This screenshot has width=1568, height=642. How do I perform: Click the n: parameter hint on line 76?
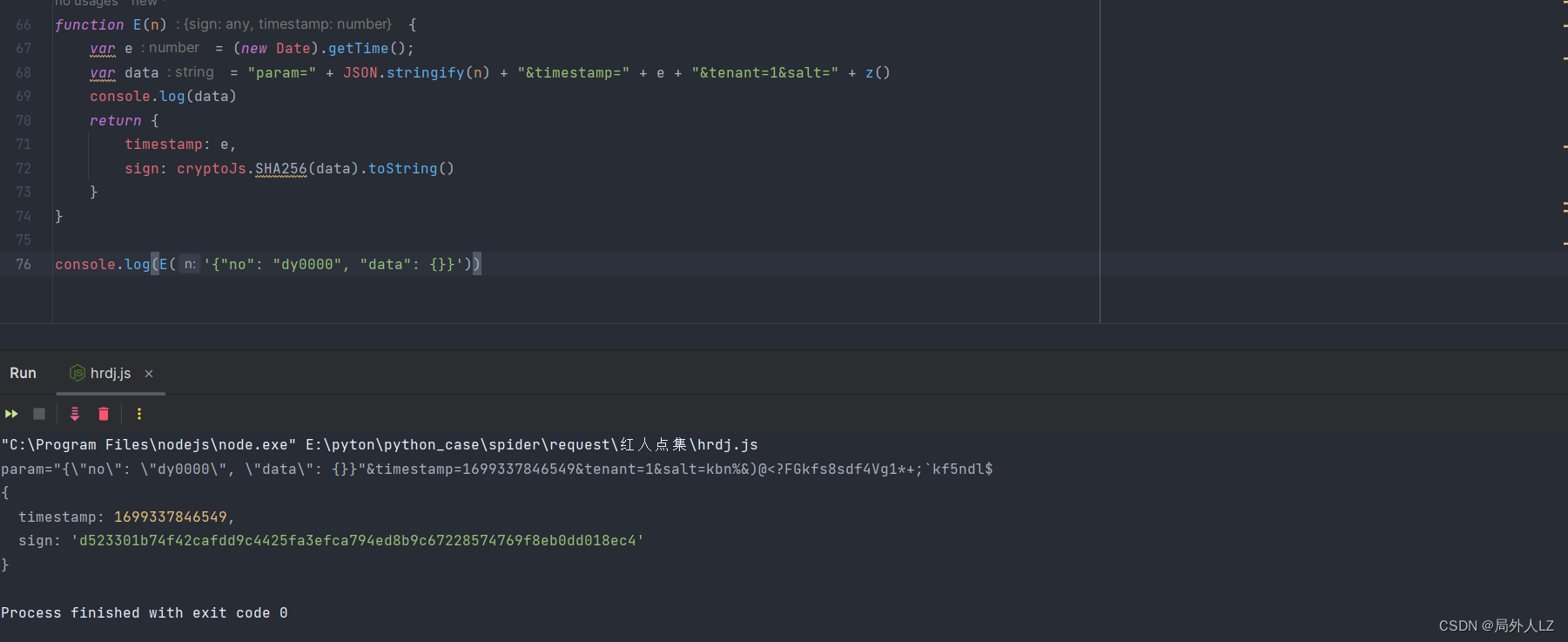click(x=190, y=264)
